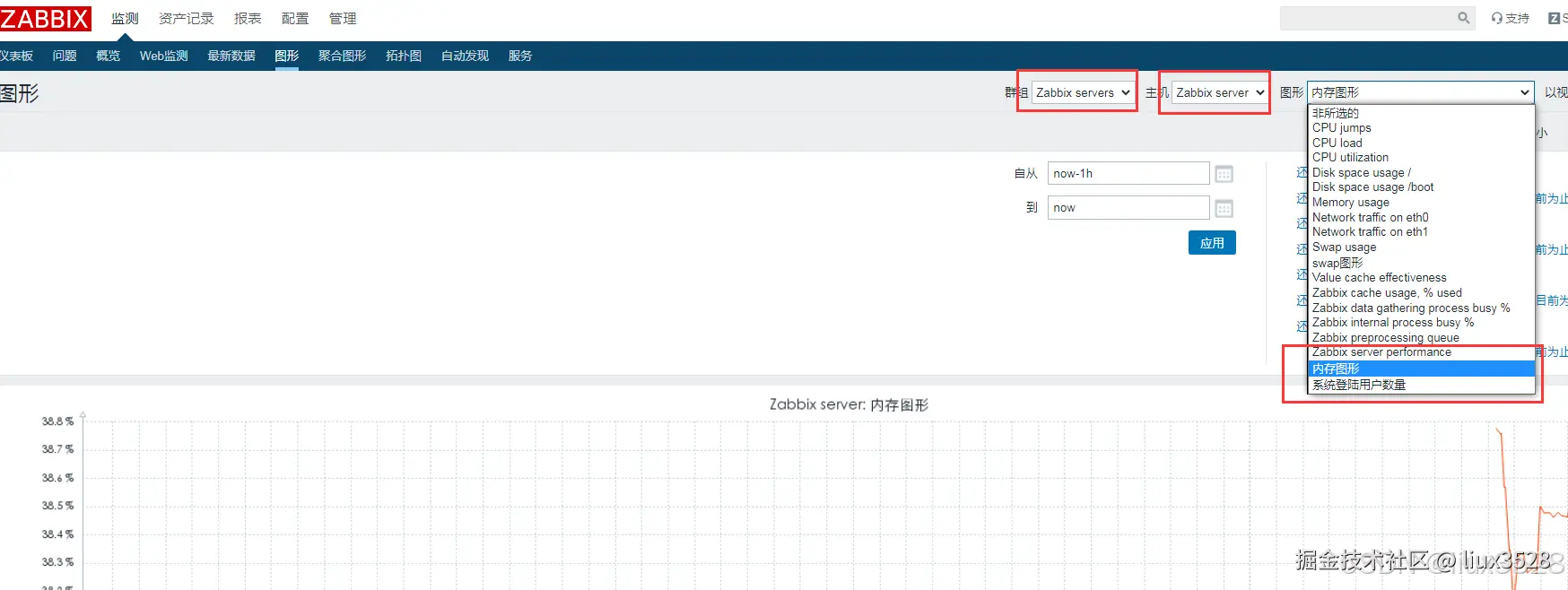This screenshot has width=1568, height=590.
Task: Select Zabbix preprocessing queue option
Action: click(1421, 338)
